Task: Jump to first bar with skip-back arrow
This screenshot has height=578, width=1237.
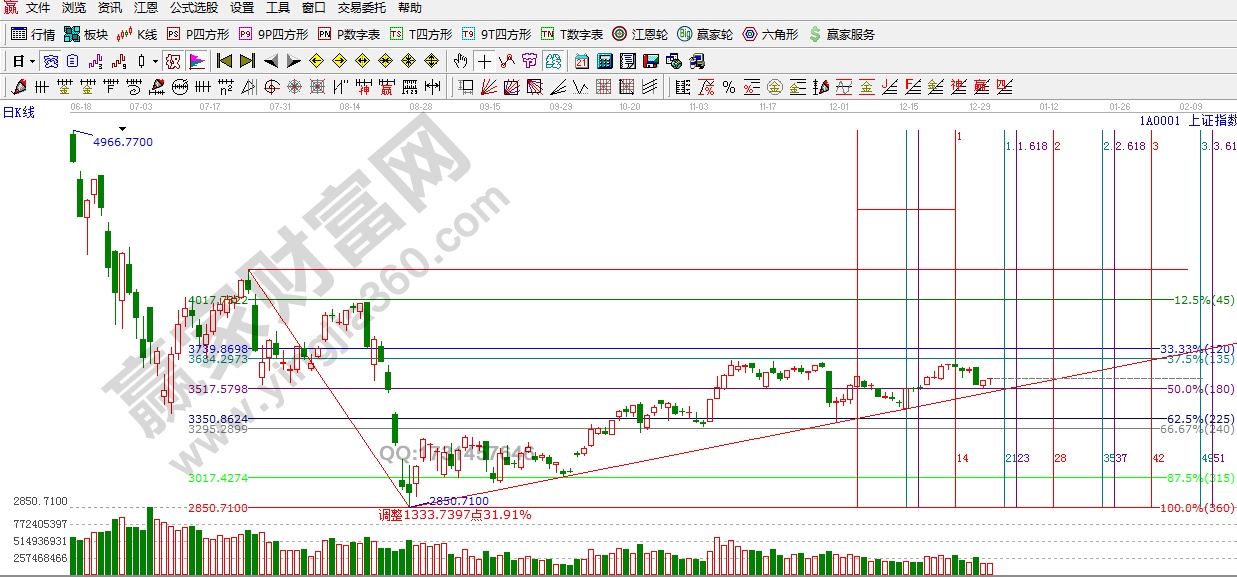Action: pyautogui.click(x=224, y=61)
